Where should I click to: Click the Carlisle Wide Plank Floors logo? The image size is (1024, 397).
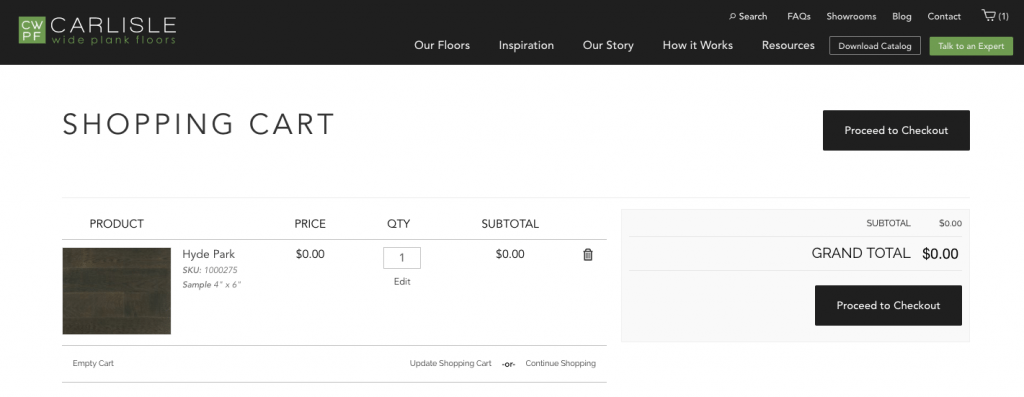tap(97, 30)
